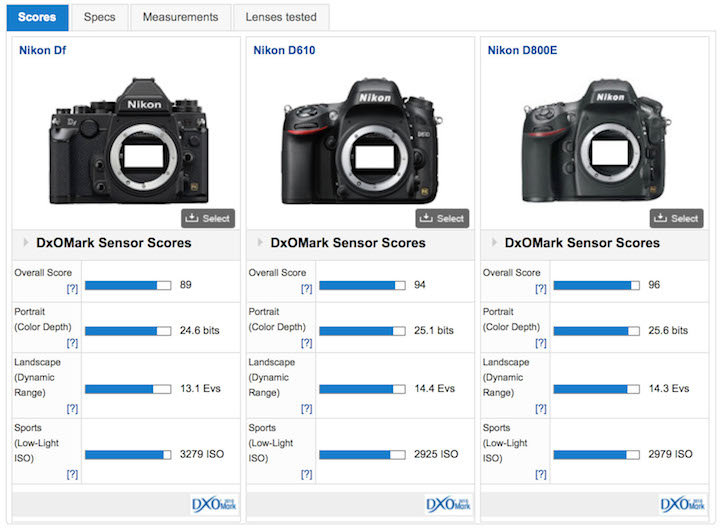Click Nikon Df overall score bar
This screenshot has height=532, width=720.
tap(128, 286)
